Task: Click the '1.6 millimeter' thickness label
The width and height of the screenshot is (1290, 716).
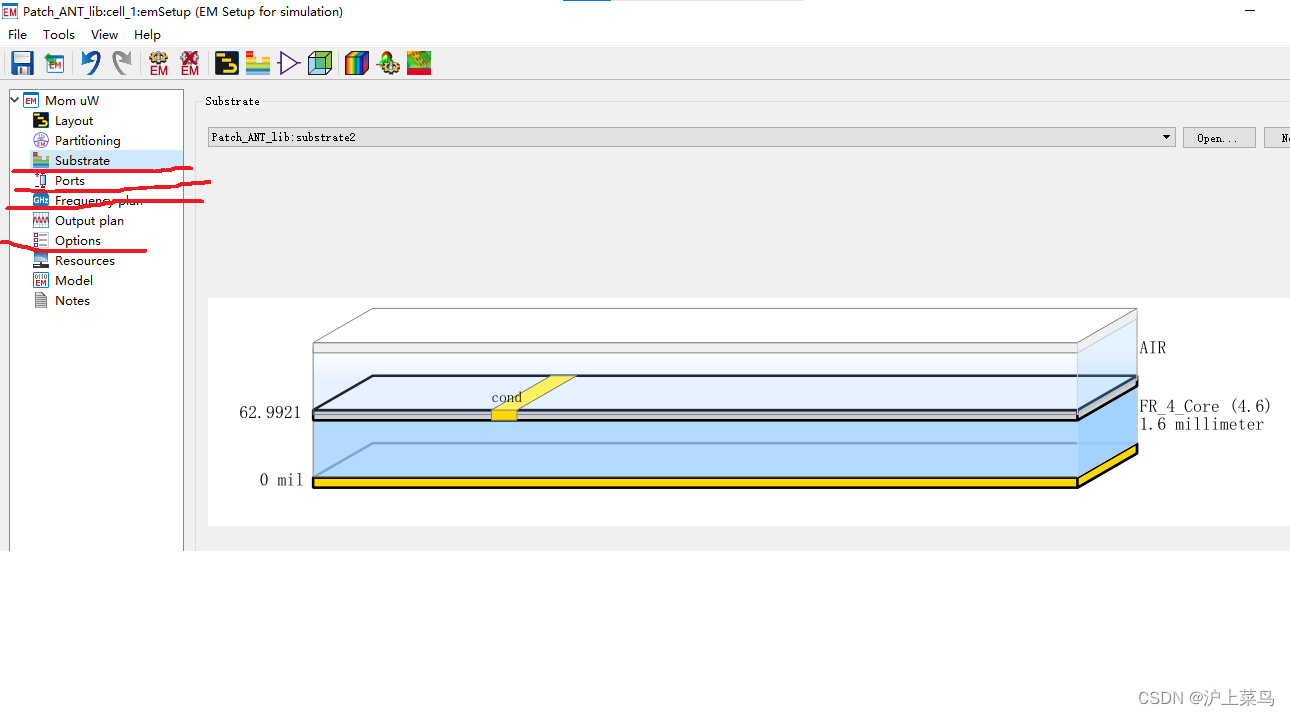Action: click(x=1201, y=424)
